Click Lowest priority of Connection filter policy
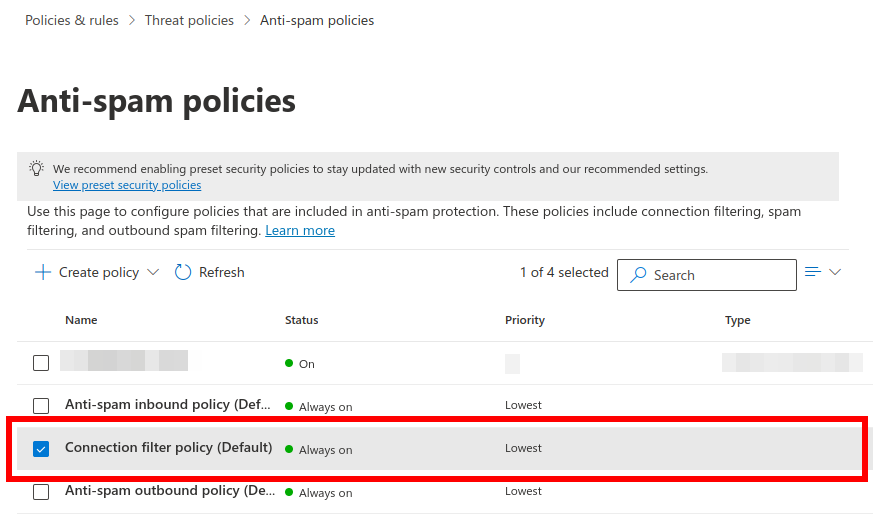This screenshot has width=873, height=530. coord(523,448)
